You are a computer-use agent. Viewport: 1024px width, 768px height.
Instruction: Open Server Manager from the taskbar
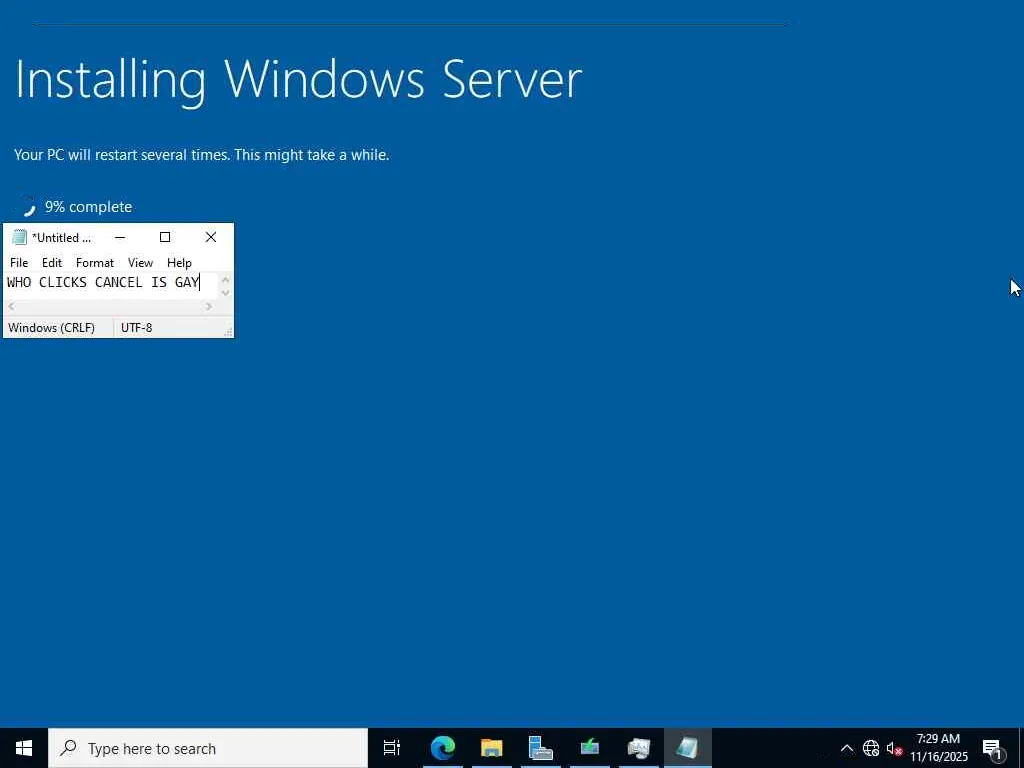(x=540, y=748)
